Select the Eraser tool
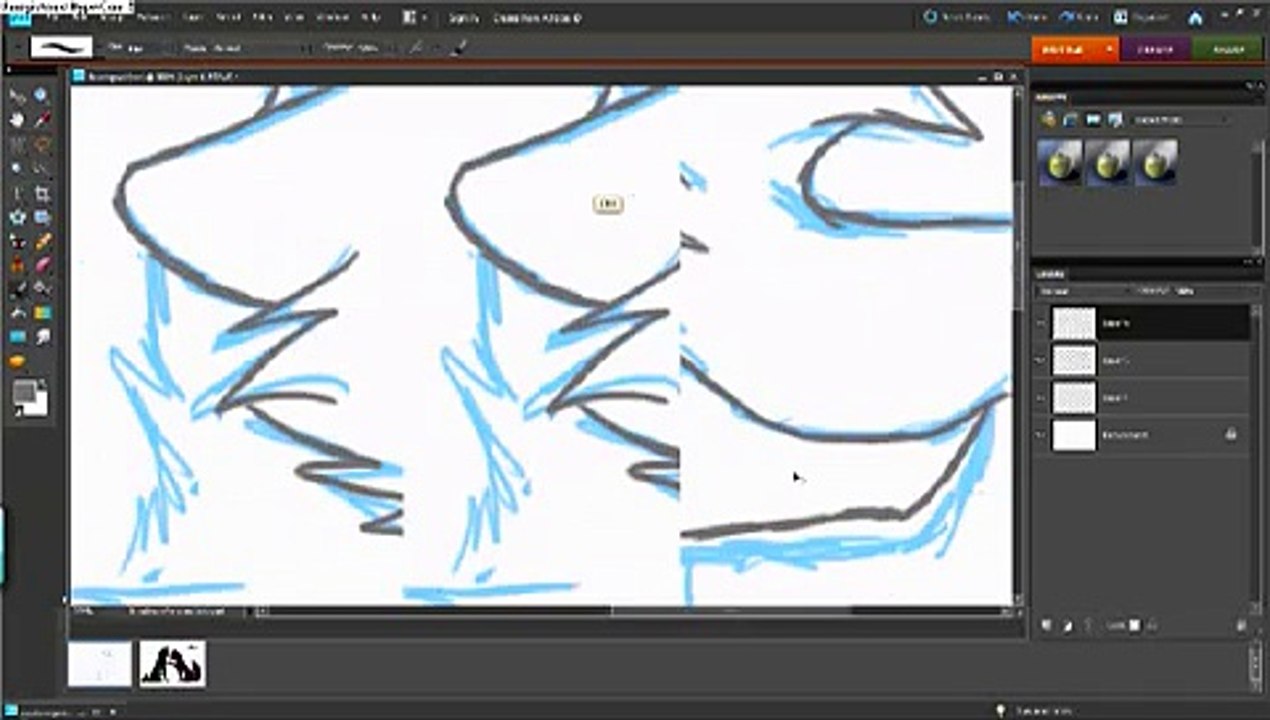The height and width of the screenshot is (720, 1270). 41,267
